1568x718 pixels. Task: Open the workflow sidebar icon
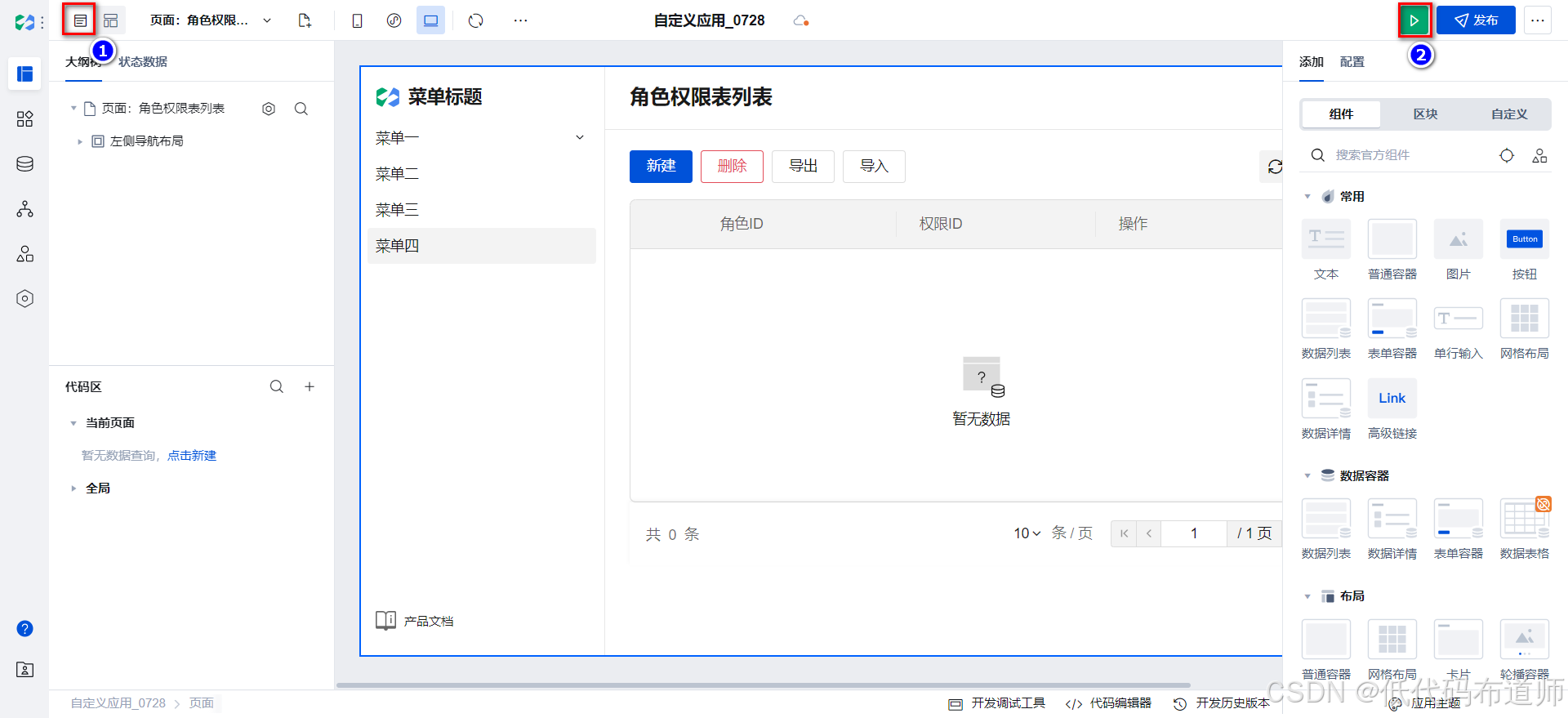pyautogui.click(x=24, y=209)
